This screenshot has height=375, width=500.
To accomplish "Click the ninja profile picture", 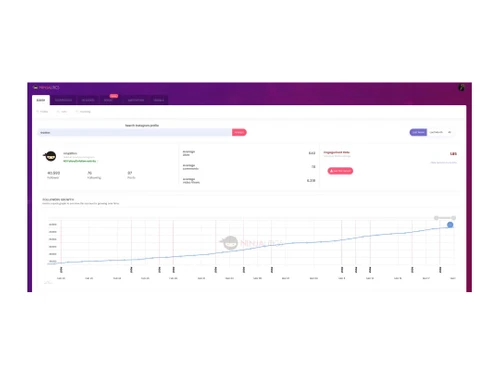I will pos(51,156).
